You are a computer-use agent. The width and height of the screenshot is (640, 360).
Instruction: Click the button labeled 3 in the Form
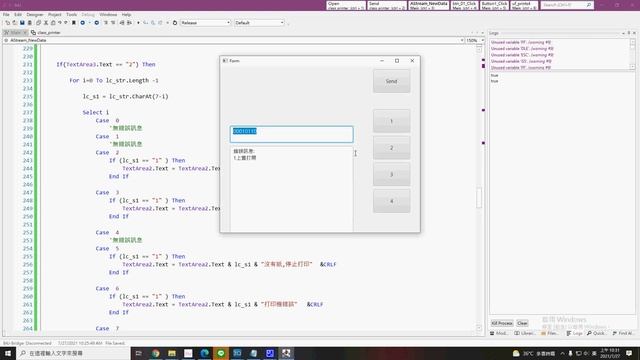pos(391,174)
